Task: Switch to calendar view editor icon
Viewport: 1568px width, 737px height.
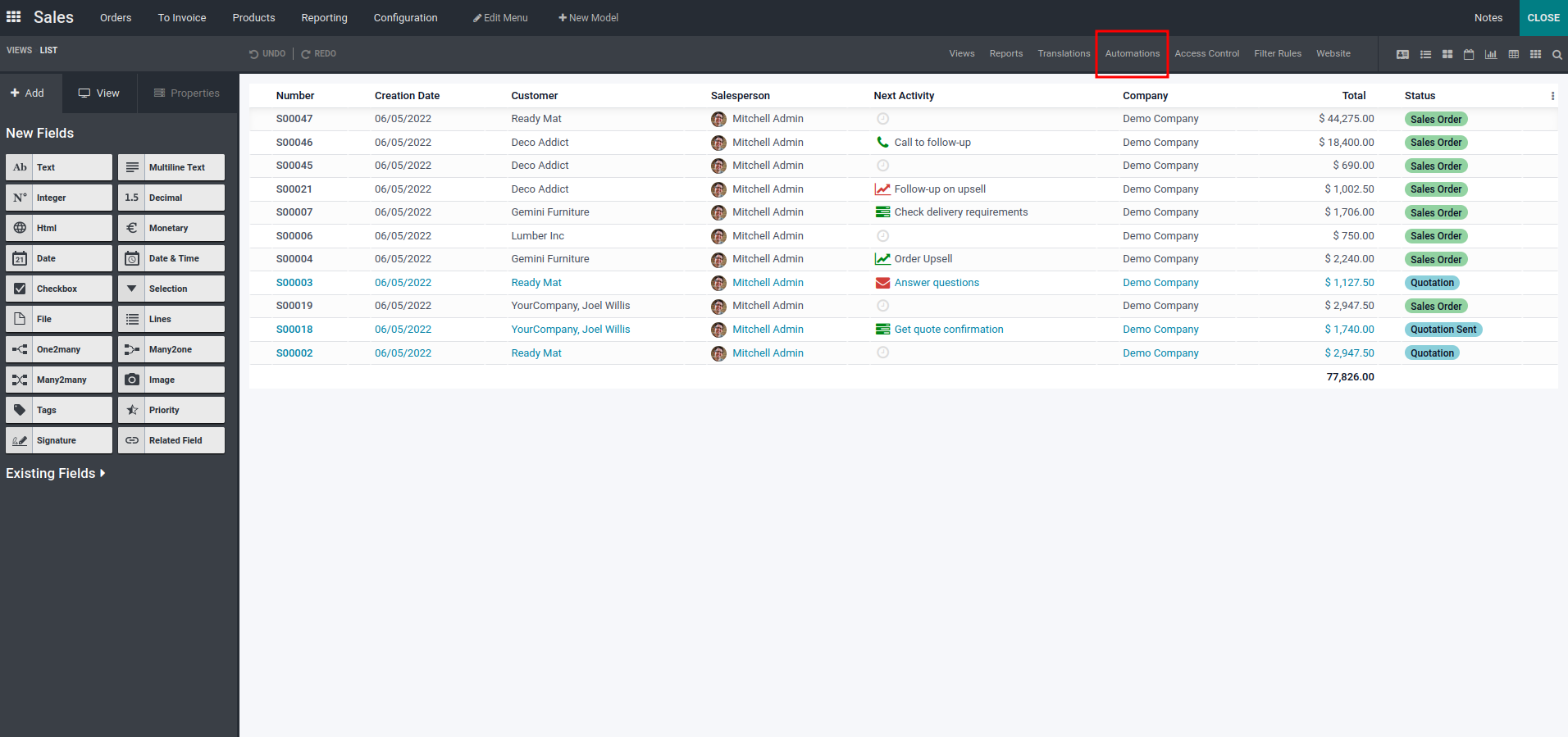Action: point(1469,54)
